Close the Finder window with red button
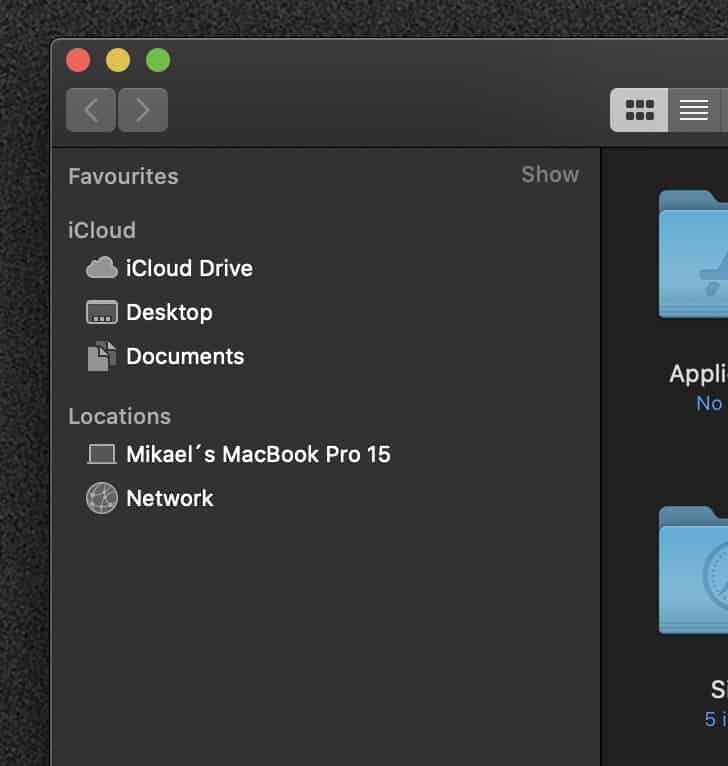The width and height of the screenshot is (728, 766). 78,61
